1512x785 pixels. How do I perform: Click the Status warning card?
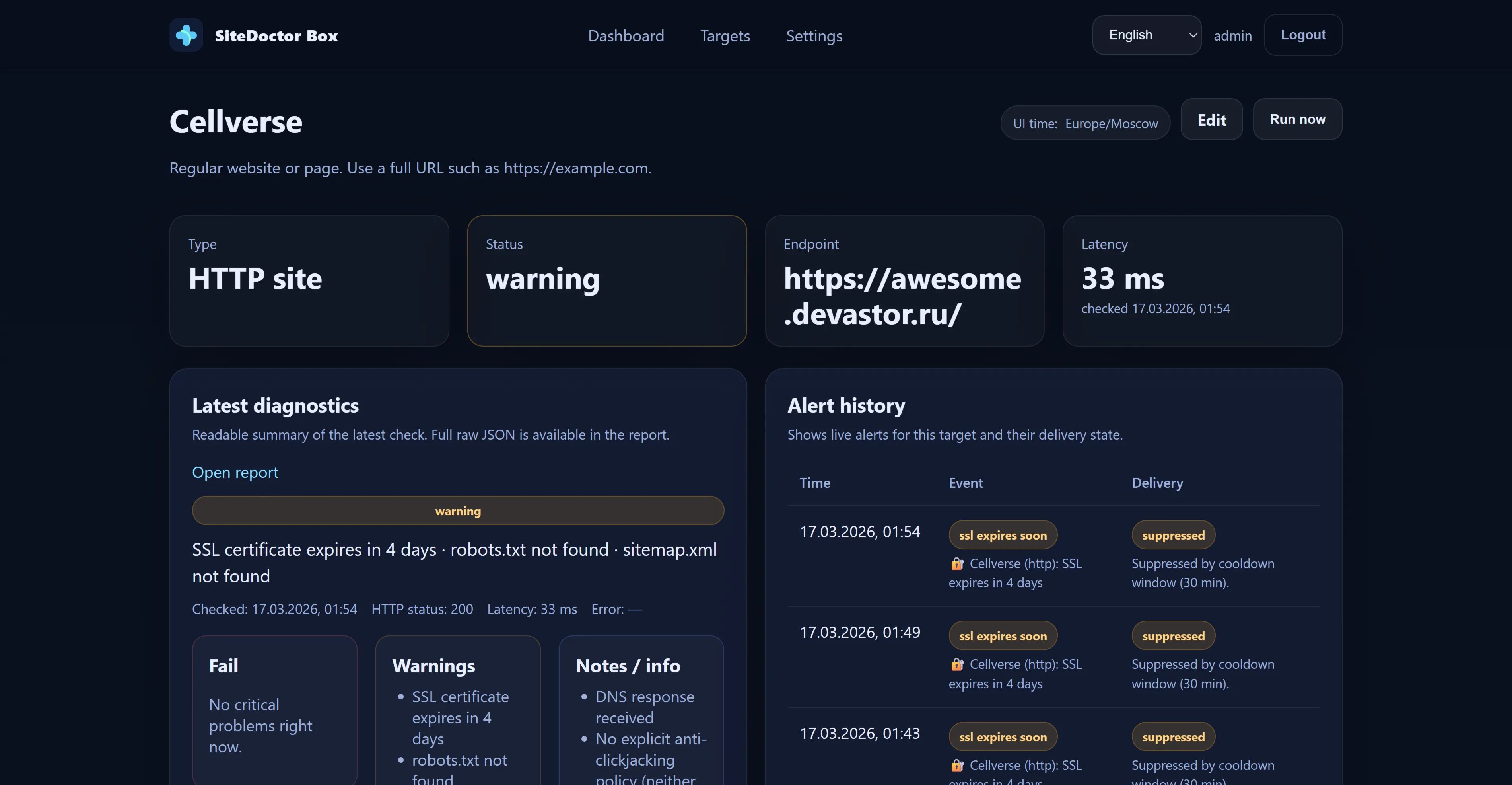(606, 280)
